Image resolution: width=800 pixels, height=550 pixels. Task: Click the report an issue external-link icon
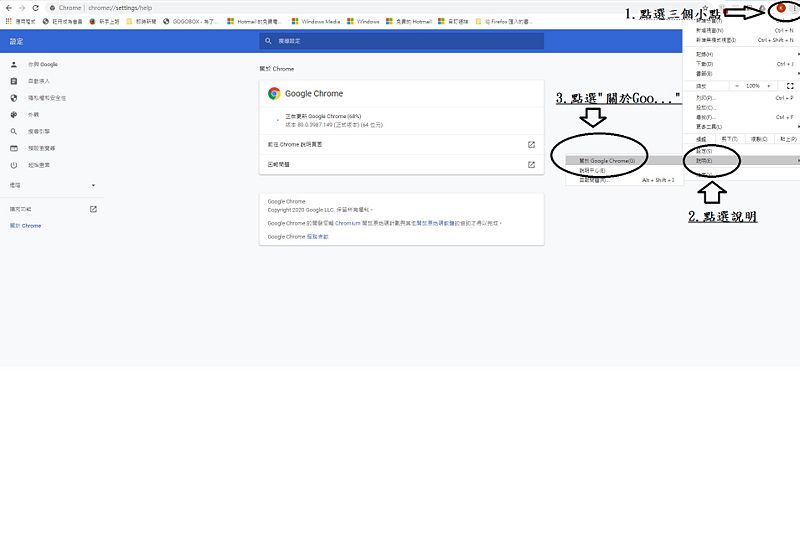click(531, 165)
